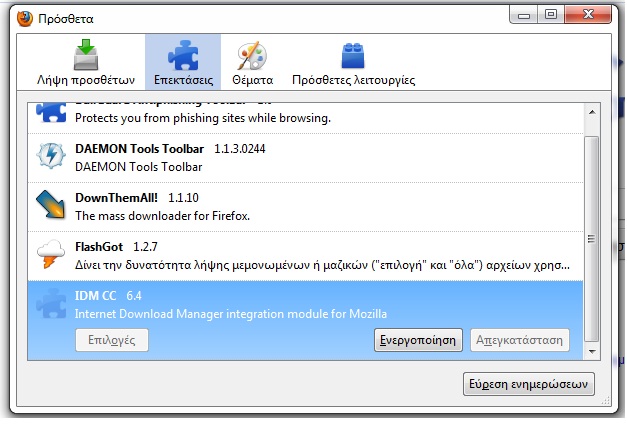Click the Firefox icon in title bar
627x425 pixels.
[x=25, y=18]
